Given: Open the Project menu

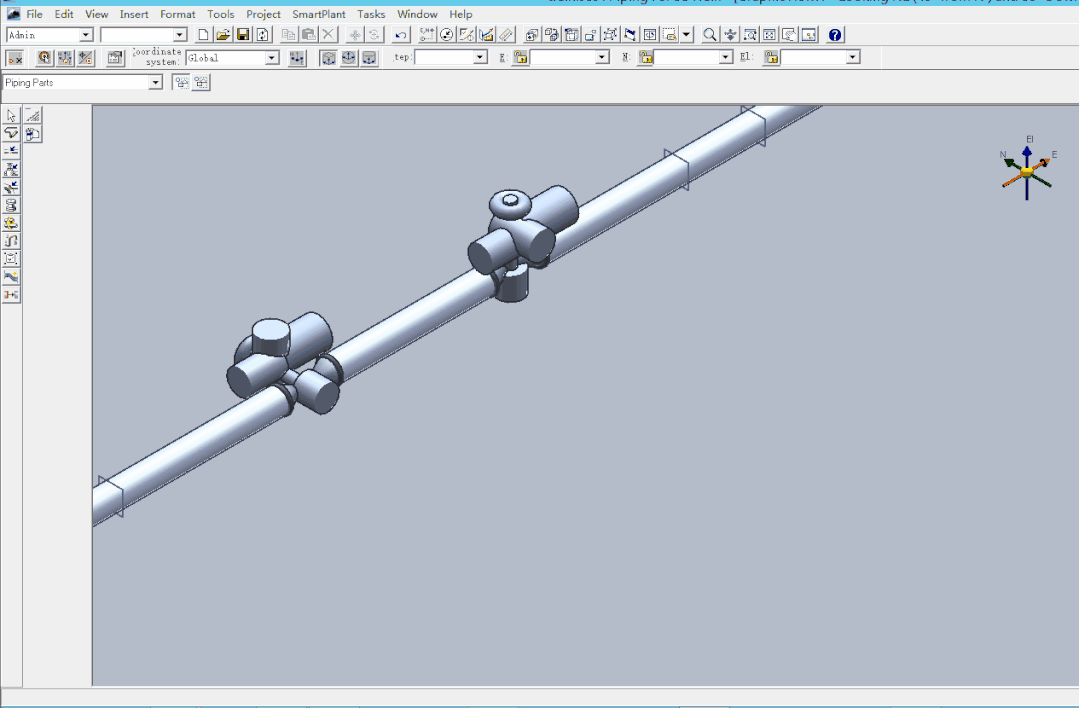Looking at the screenshot, I should [264, 14].
